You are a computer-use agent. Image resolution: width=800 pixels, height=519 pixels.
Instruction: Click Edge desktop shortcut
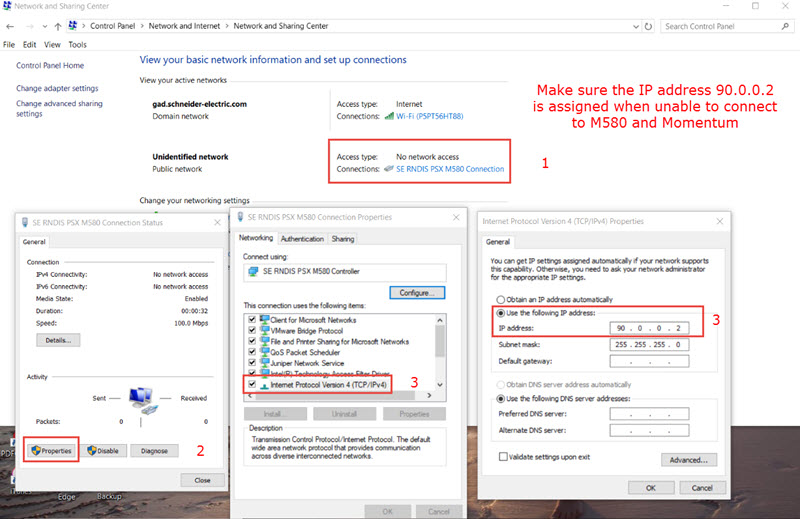[x=66, y=497]
